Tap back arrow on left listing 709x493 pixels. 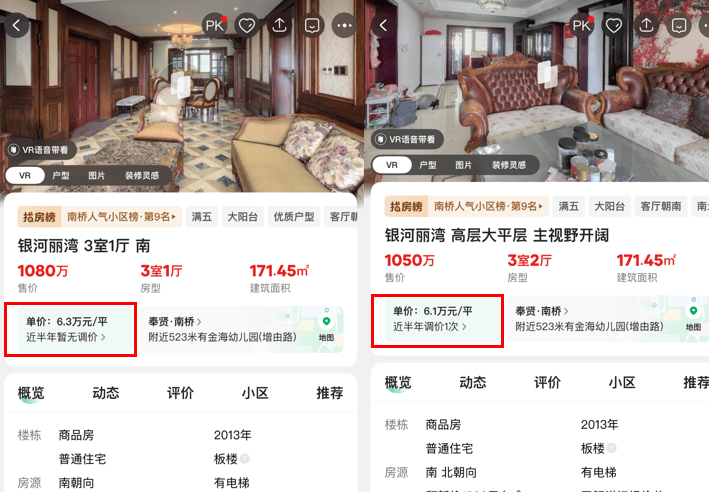(16, 25)
